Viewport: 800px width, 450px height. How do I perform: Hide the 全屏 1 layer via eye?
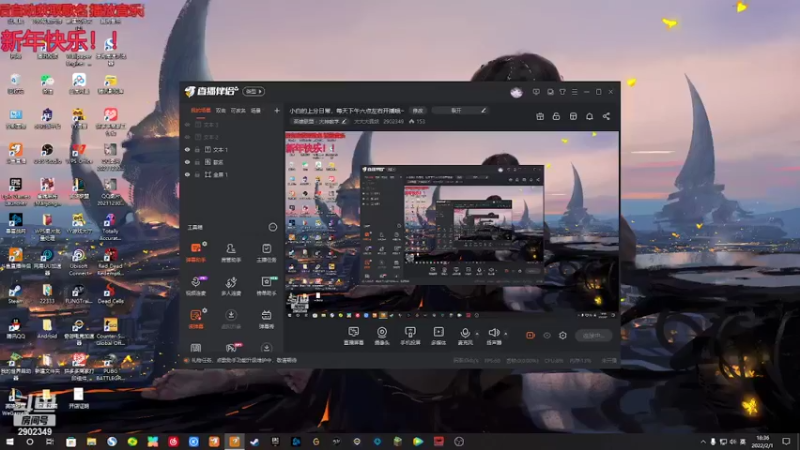coord(187,174)
